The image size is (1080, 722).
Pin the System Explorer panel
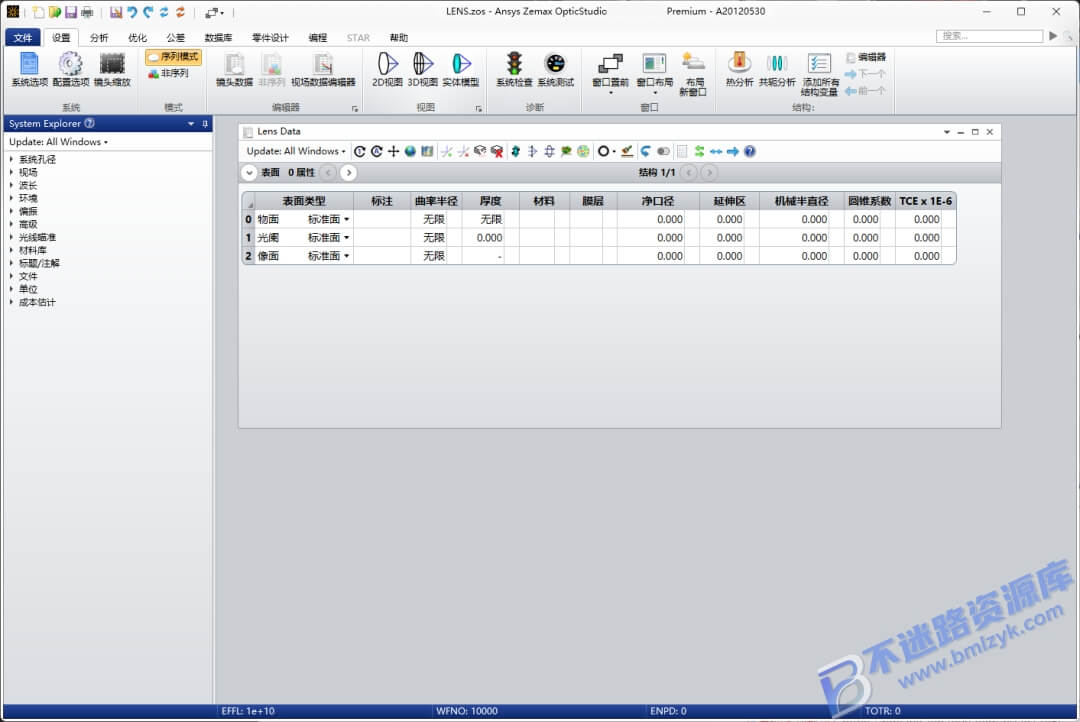tap(205, 123)
